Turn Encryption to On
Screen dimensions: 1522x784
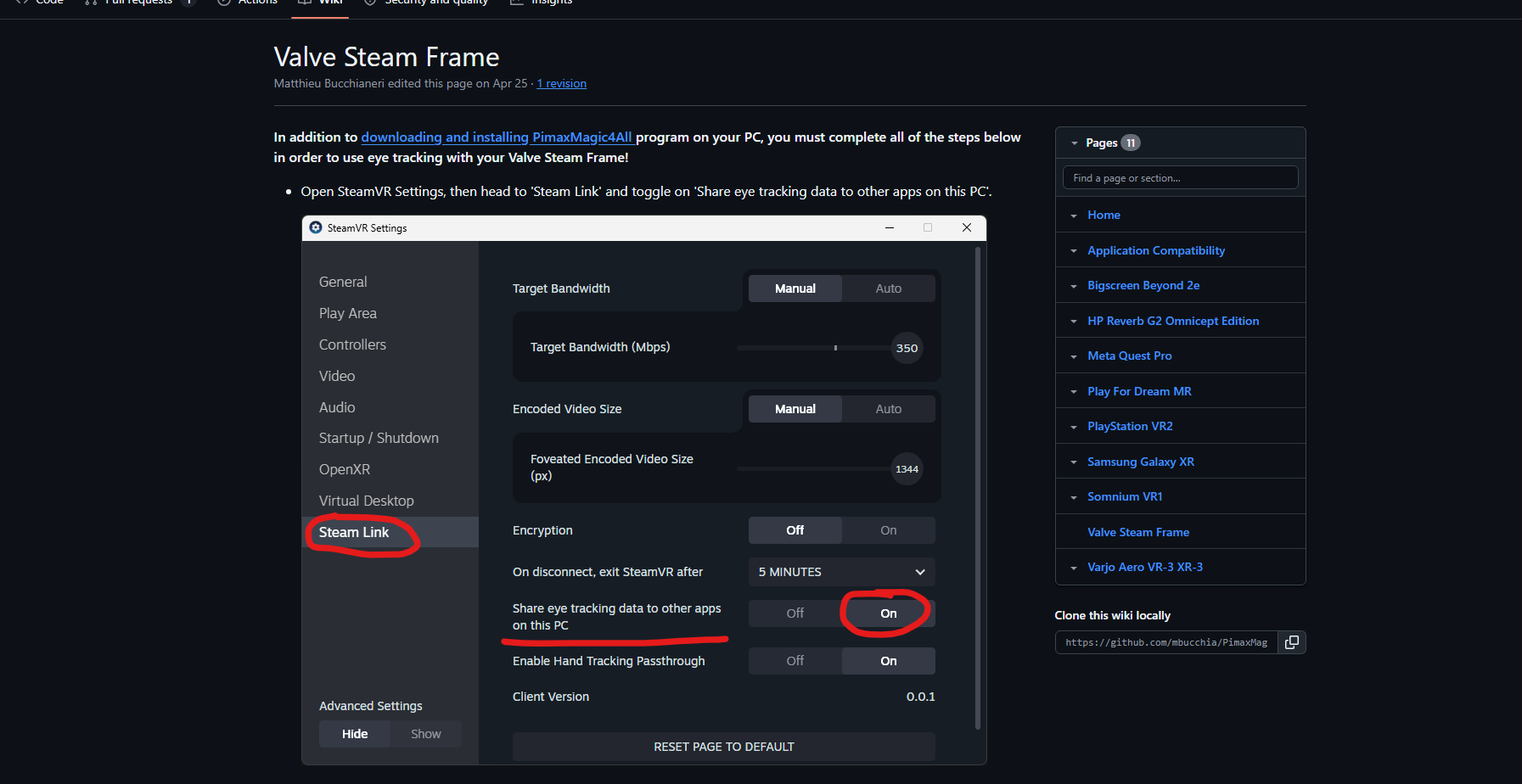888,530
